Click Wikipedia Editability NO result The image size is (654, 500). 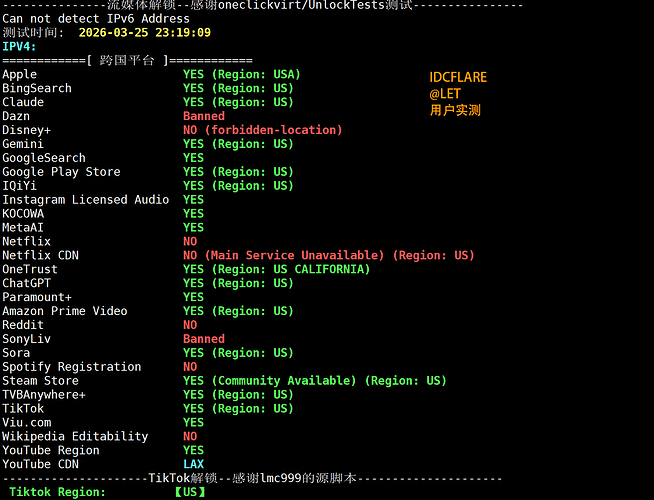click(190, 436)
